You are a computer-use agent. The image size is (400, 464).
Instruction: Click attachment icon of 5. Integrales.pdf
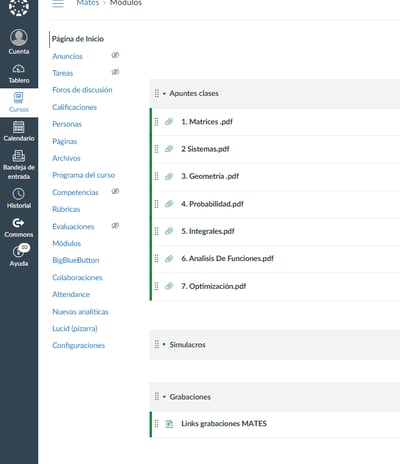[x=169, y=231]
